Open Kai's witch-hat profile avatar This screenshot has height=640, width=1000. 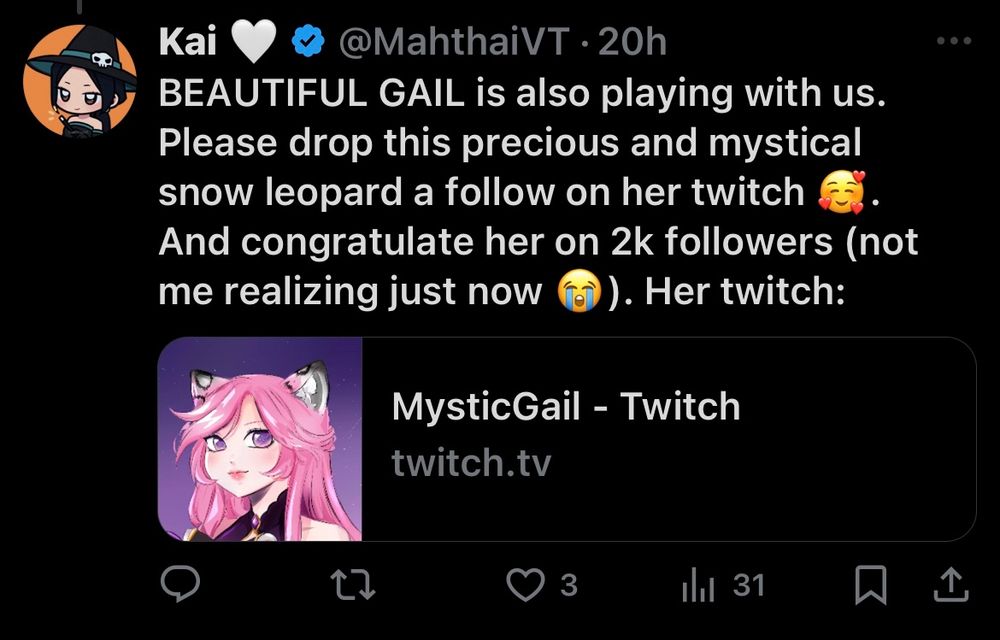click(80, 80)
